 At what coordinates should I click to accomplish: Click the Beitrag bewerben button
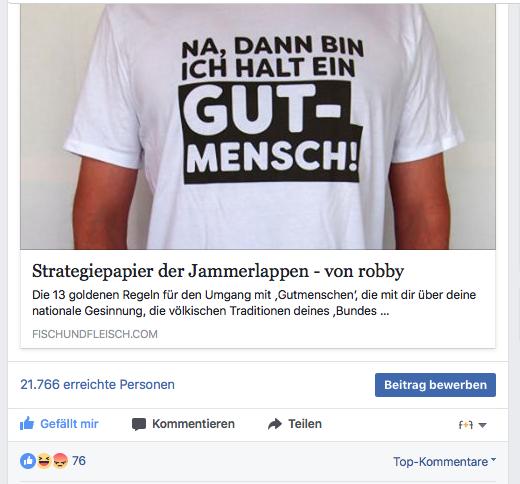point(435,385)
